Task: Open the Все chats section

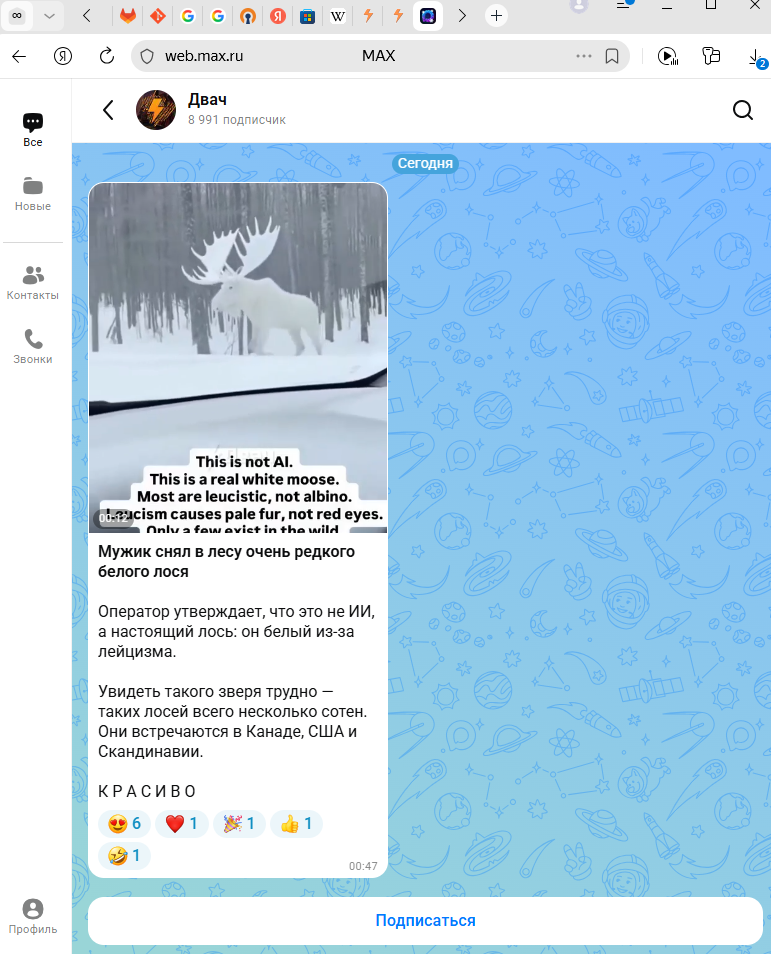Action: pos(33,130)
